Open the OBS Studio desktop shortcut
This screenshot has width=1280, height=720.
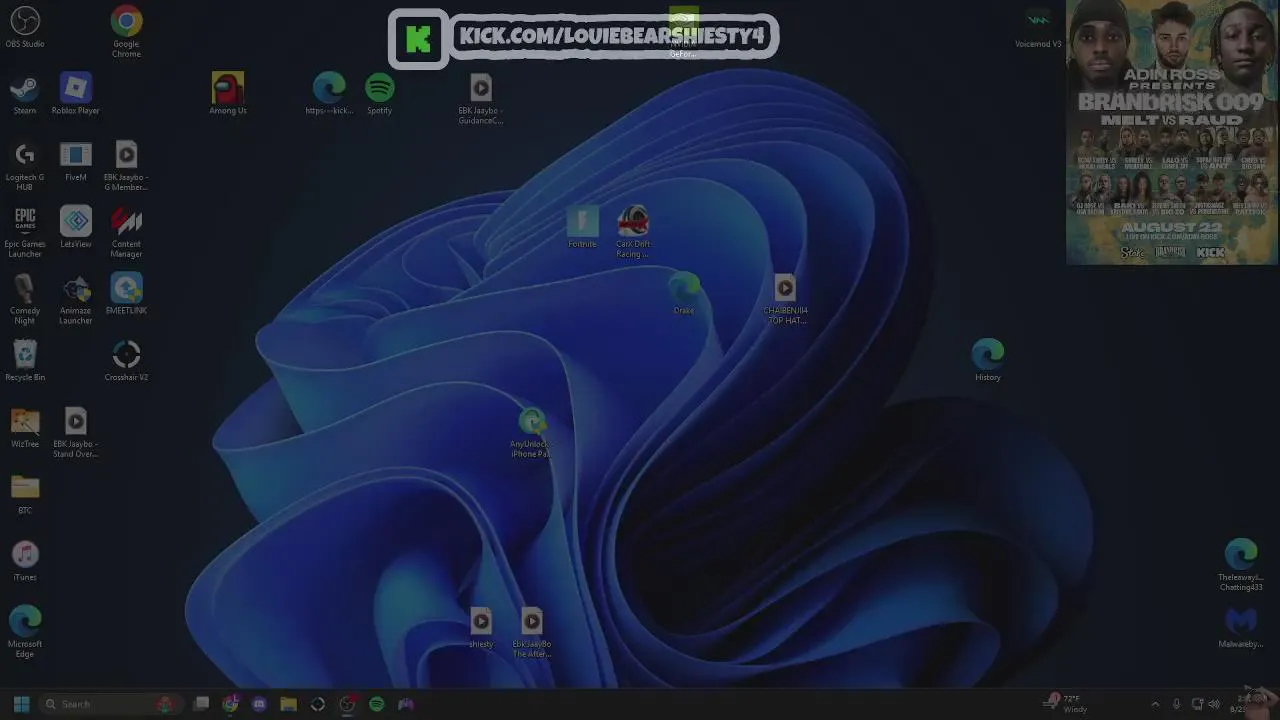[25, 27]
